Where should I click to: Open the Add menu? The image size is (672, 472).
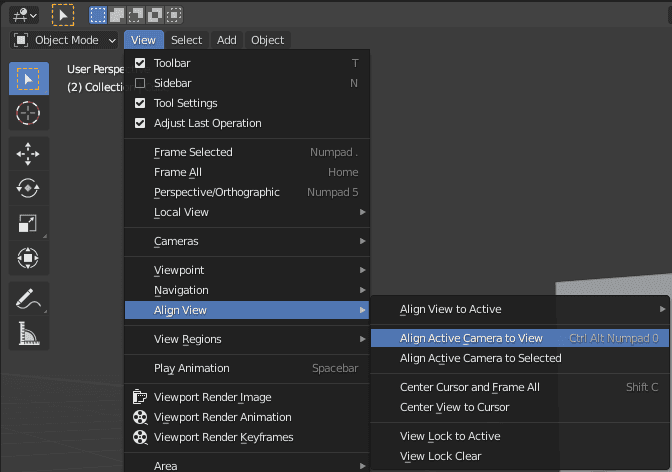pyautogui.click(x=227, y=40)
